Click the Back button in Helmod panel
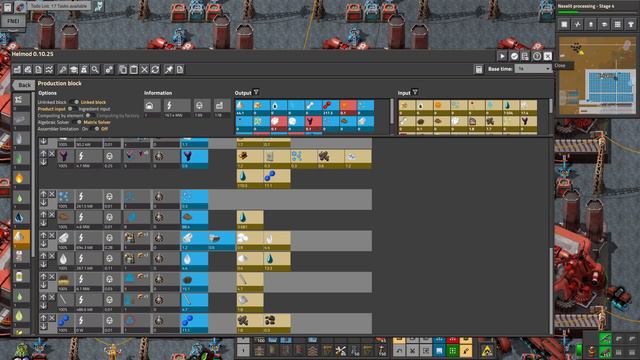 pos(24,85)
